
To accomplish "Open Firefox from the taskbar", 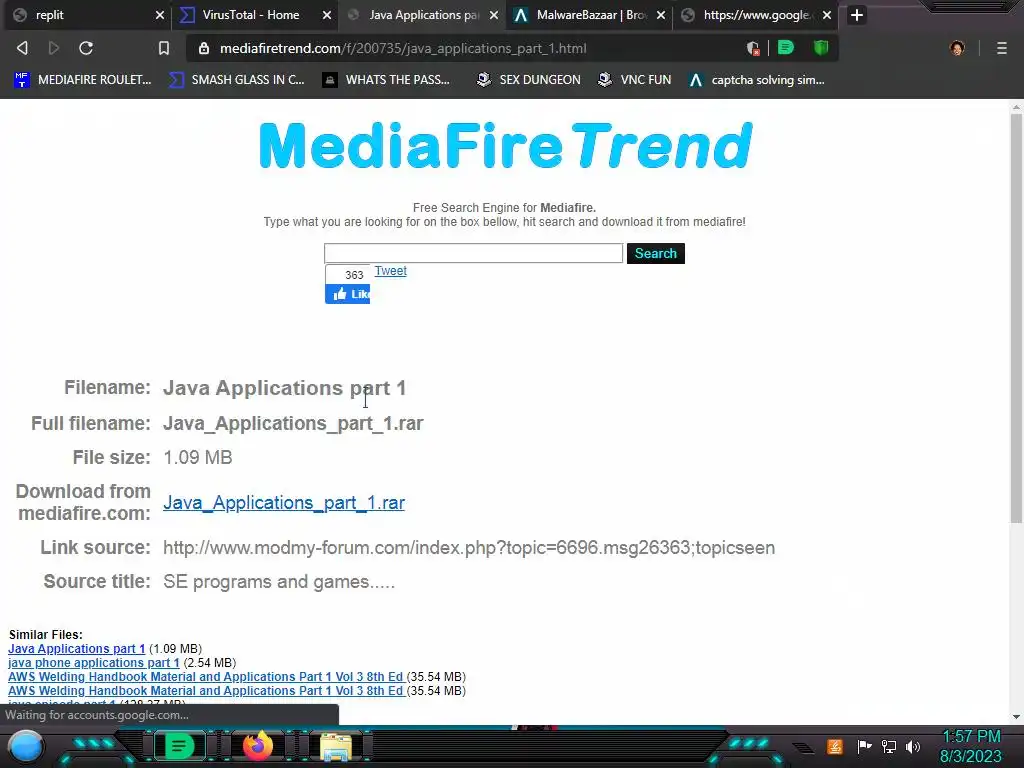I will click(257, 746).
